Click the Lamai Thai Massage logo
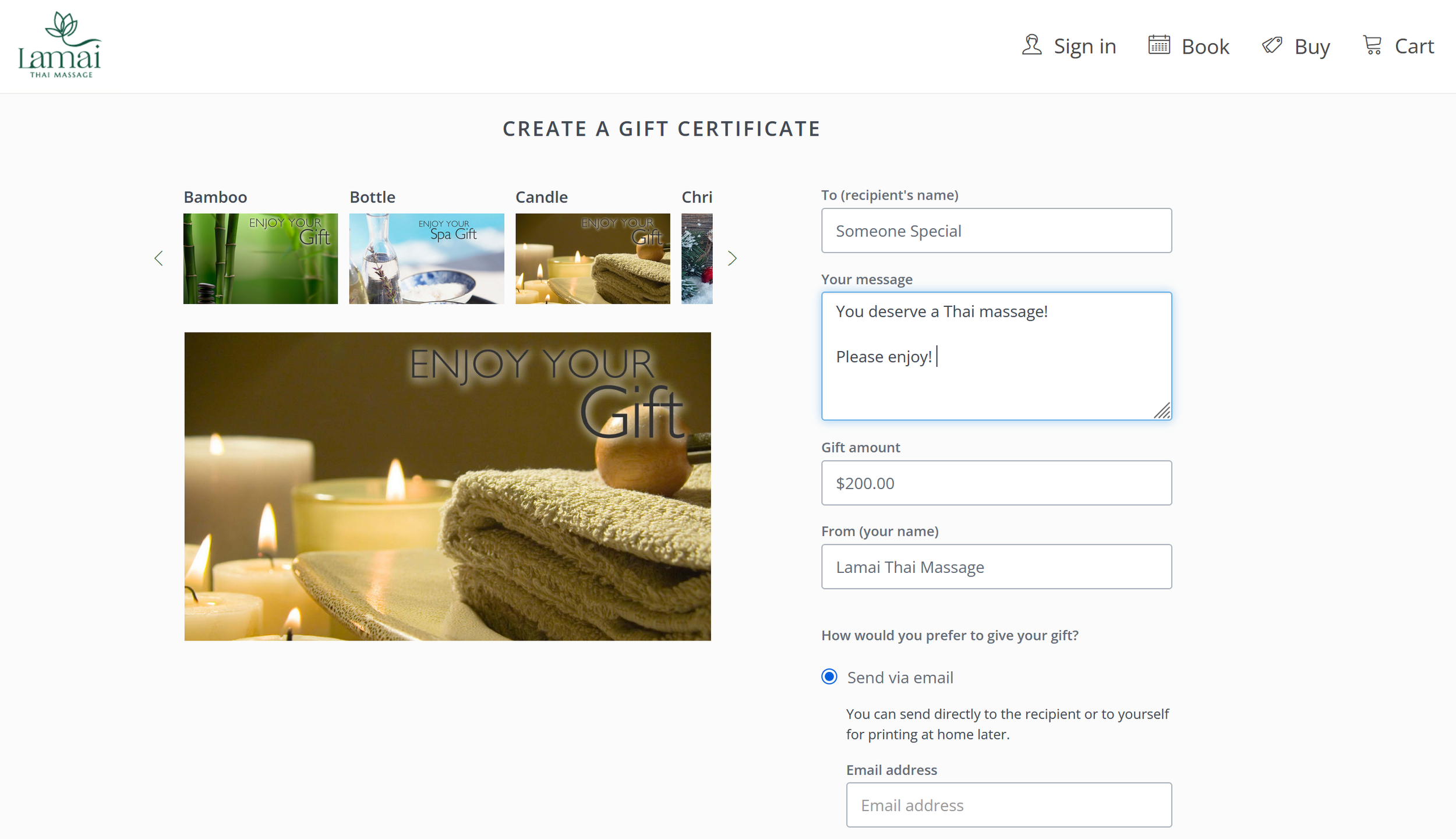The image size is (1456, 839). [x=59, y=45]
